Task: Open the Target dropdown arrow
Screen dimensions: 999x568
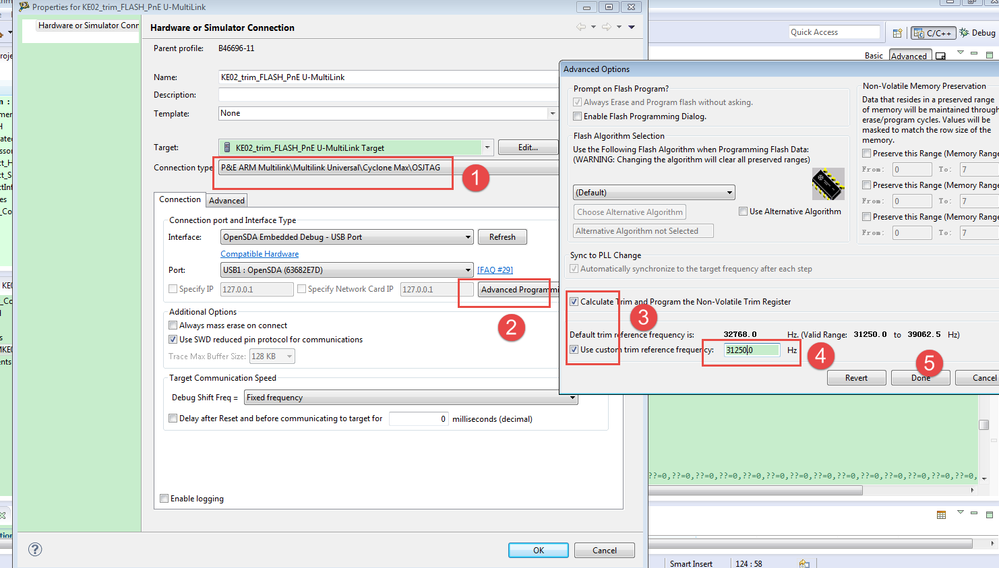Action: click(x=487, y=148)
